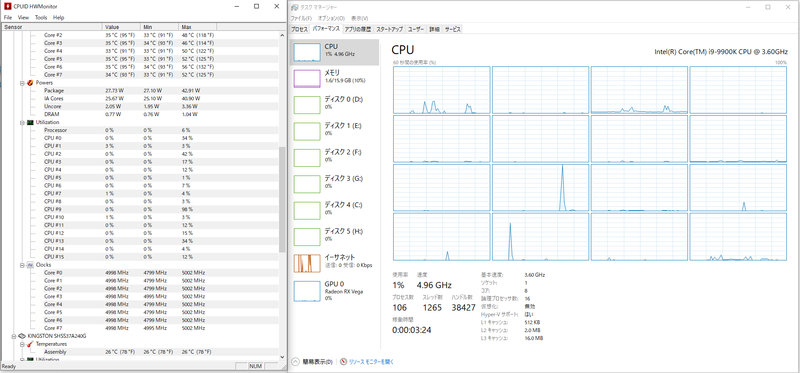Open the Tools menu in HWMonitor

pyautogui.click(x=41, y=17)
